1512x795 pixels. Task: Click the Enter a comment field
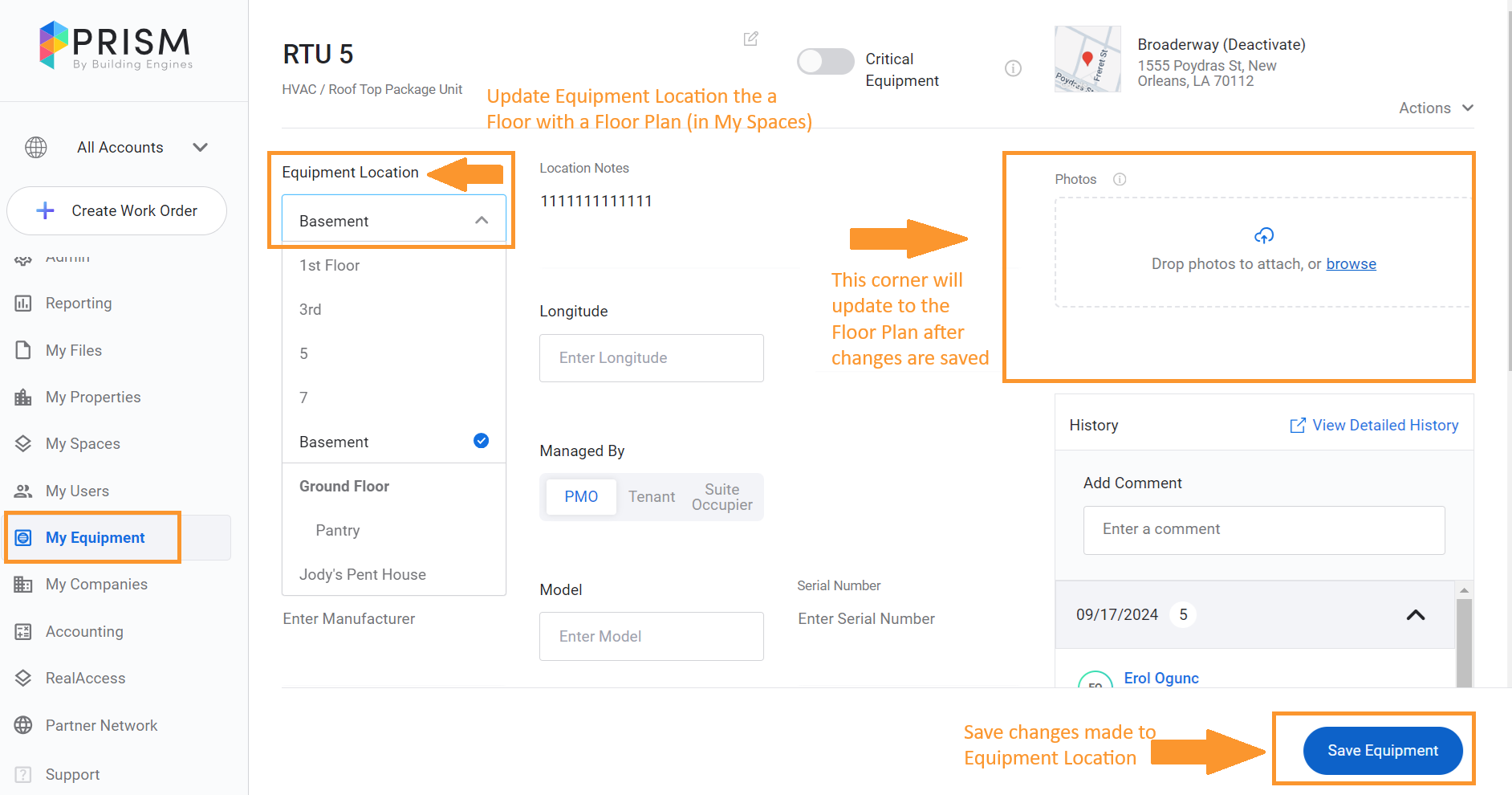click(1263, 530)
